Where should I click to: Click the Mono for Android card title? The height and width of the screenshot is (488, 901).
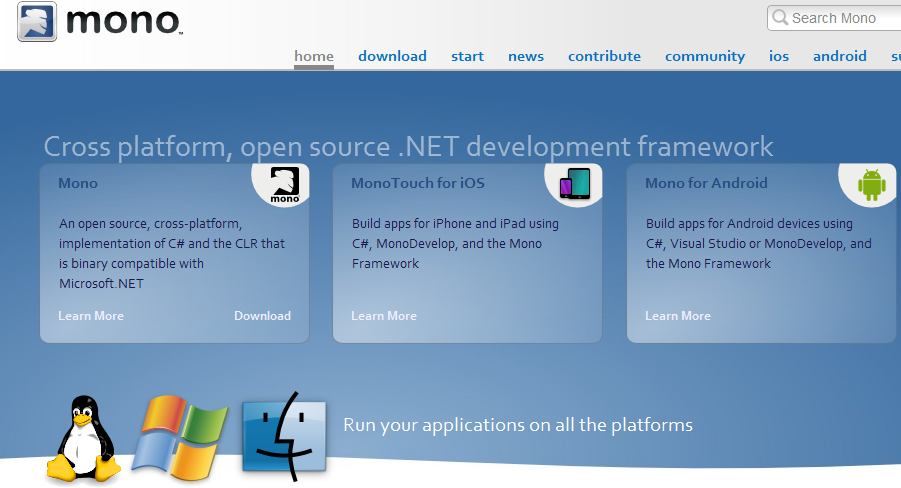[x=706, y=183]
